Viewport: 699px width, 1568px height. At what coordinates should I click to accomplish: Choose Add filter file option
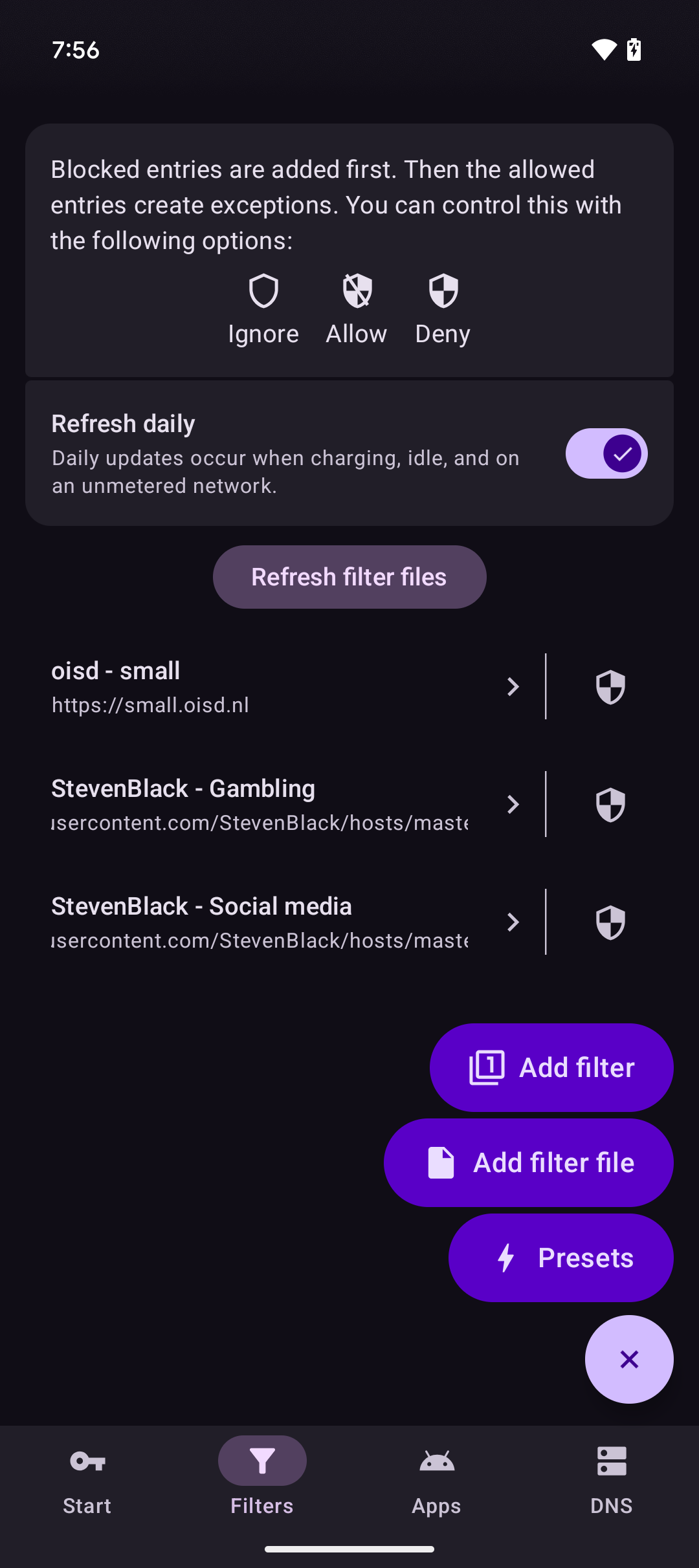[x=528, y=1162]
